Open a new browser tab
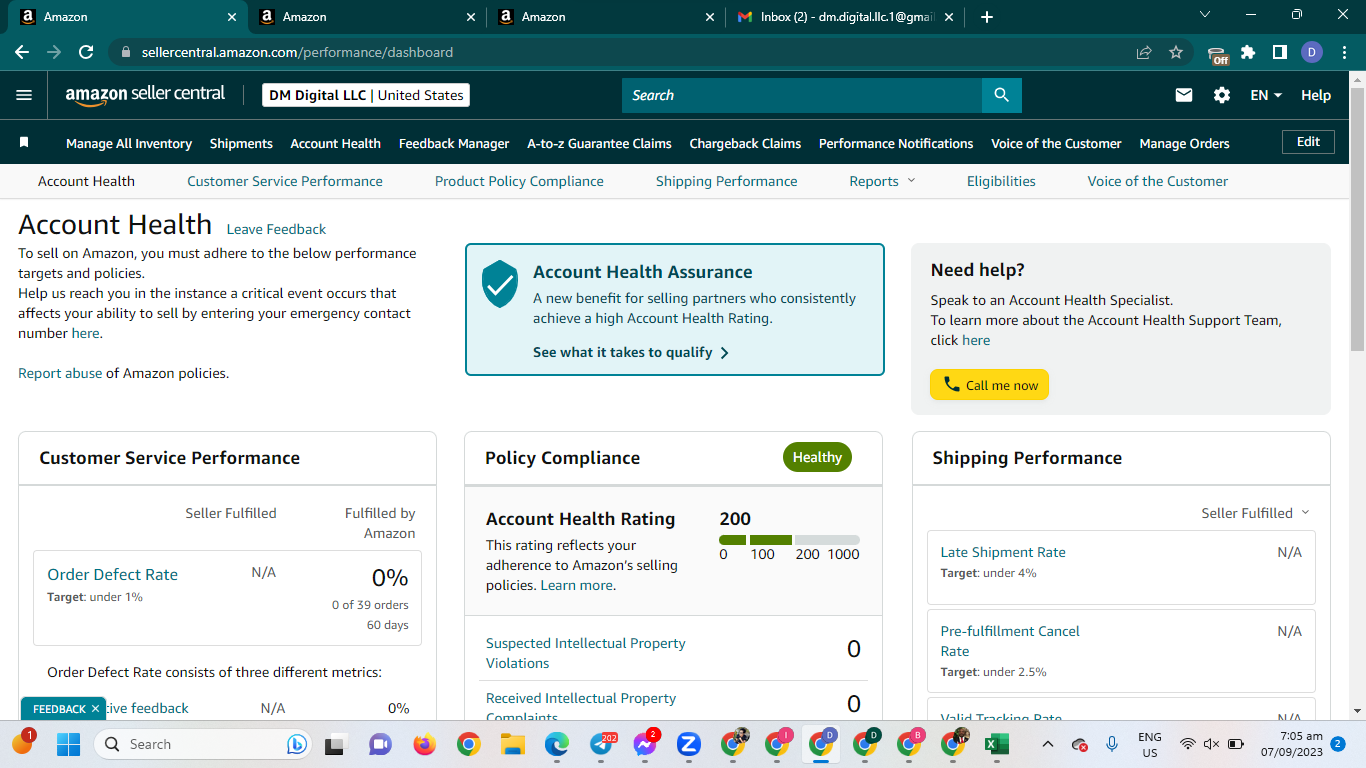The width and height of the screenshot is (1366, 768). pos(987,17)
